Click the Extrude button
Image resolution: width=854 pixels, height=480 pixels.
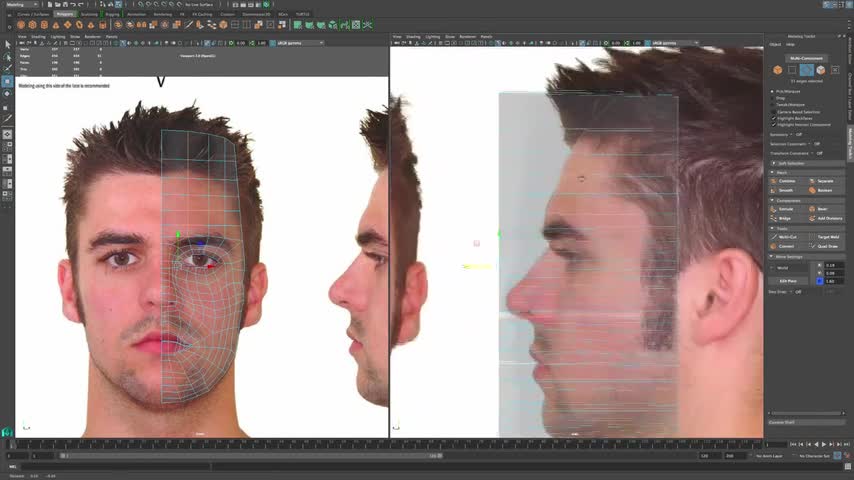788,209
